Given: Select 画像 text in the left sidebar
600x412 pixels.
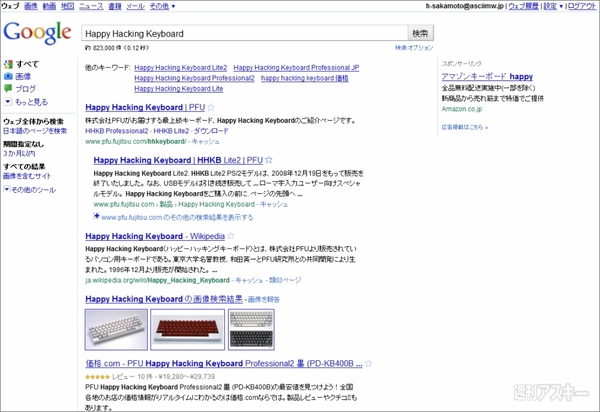Looking at the screenshot, I should pyautogui.click(x=23, y=77).
